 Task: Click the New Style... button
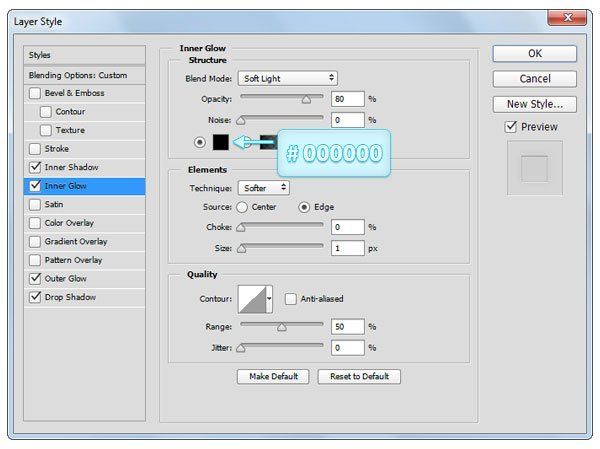pos(535,104)
